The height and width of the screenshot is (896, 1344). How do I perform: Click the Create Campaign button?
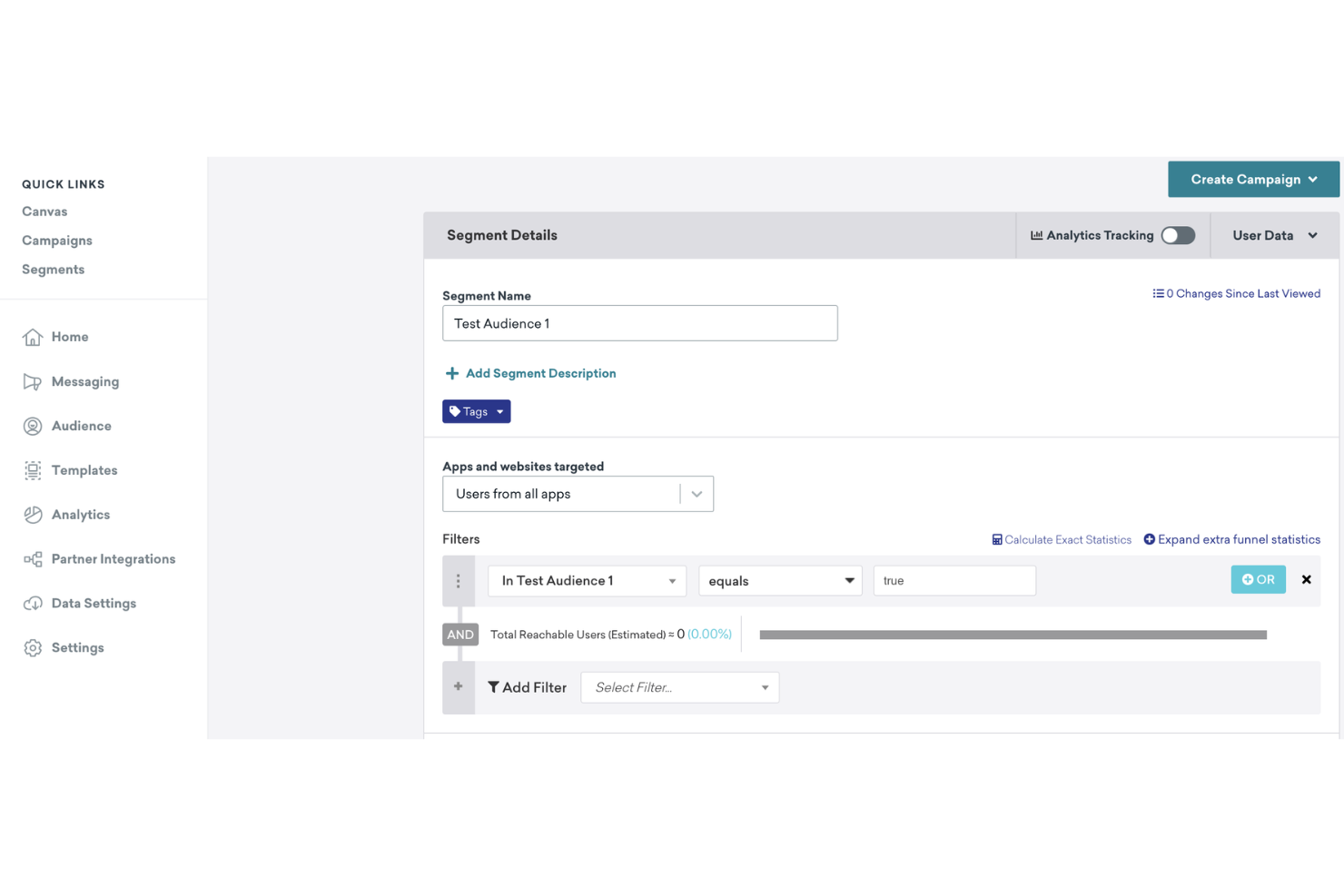(1252, 179)
